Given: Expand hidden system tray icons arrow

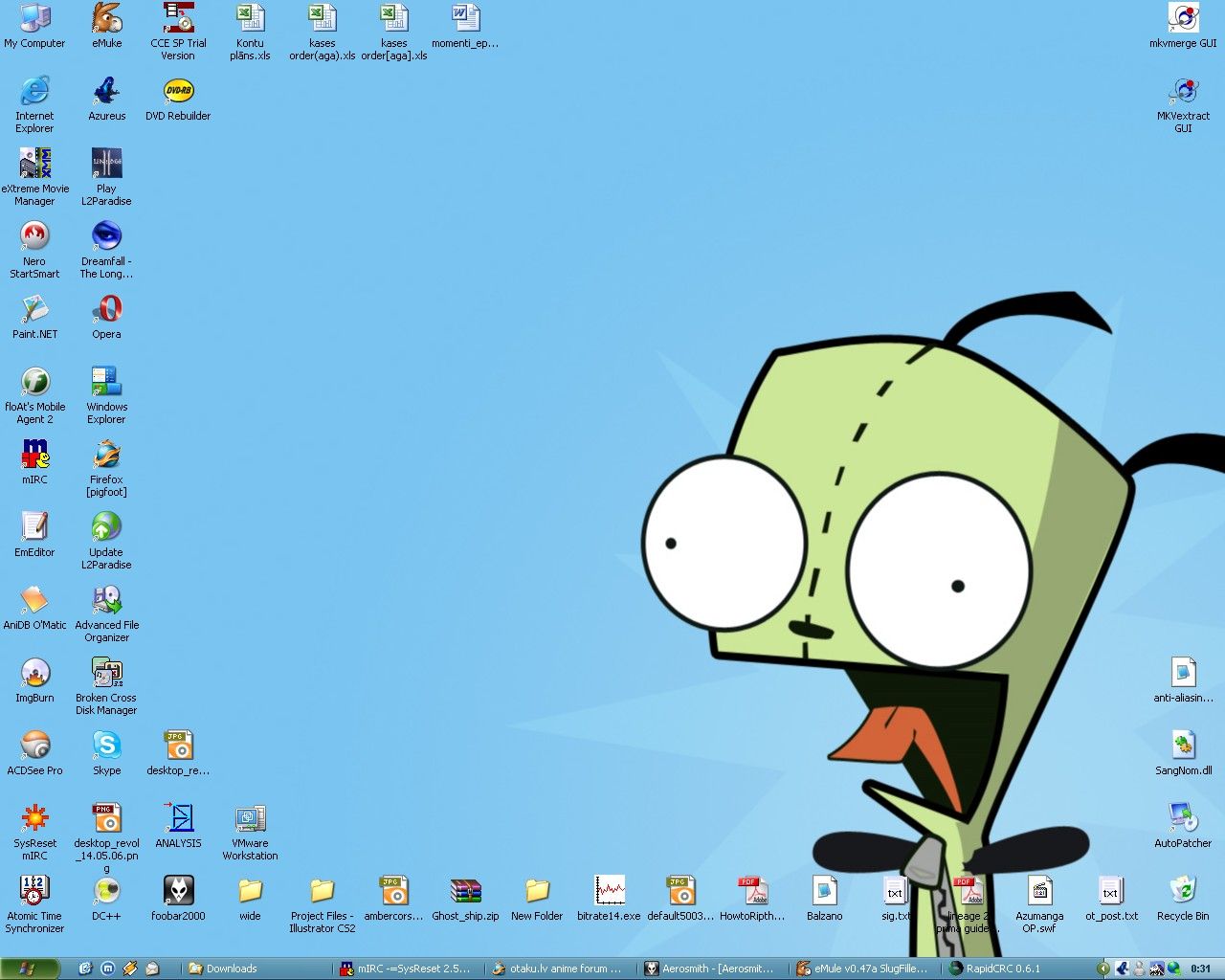Looking at the screenshot, I should tap(1103, 969).
